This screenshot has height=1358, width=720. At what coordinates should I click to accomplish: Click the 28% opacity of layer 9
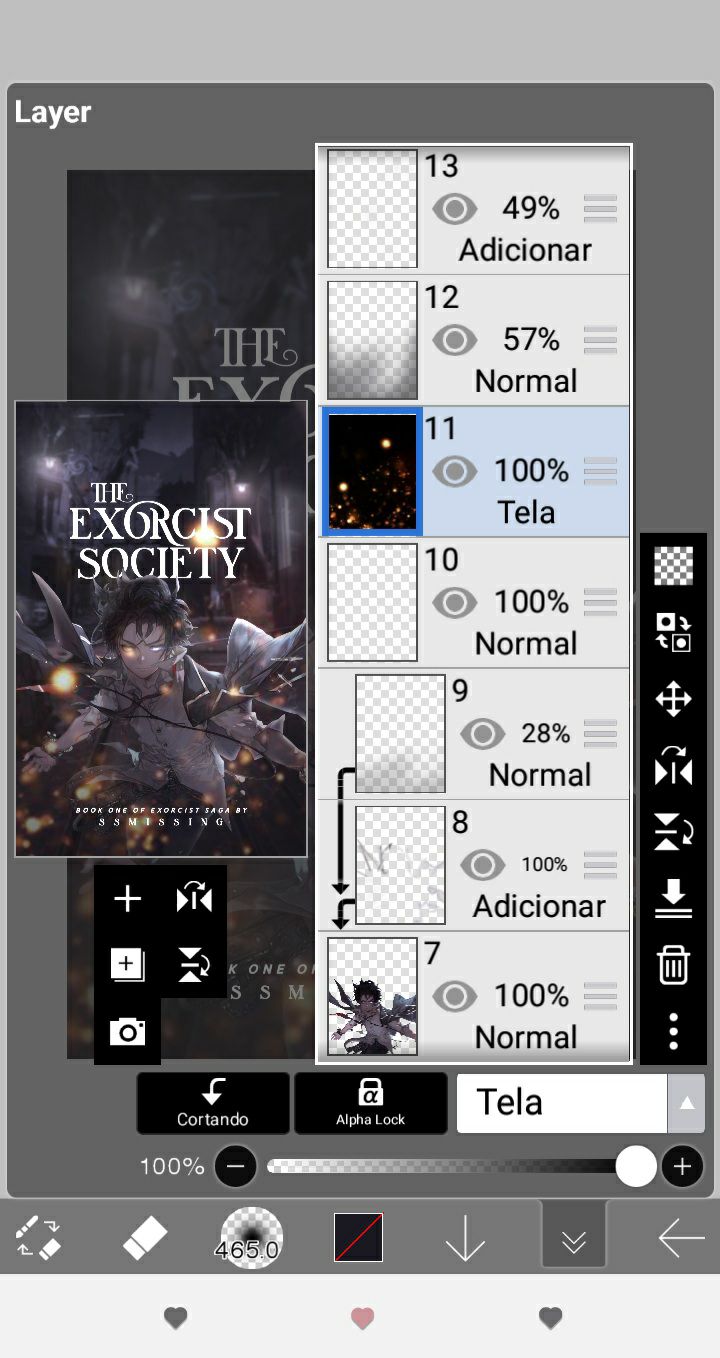[545, 733]
